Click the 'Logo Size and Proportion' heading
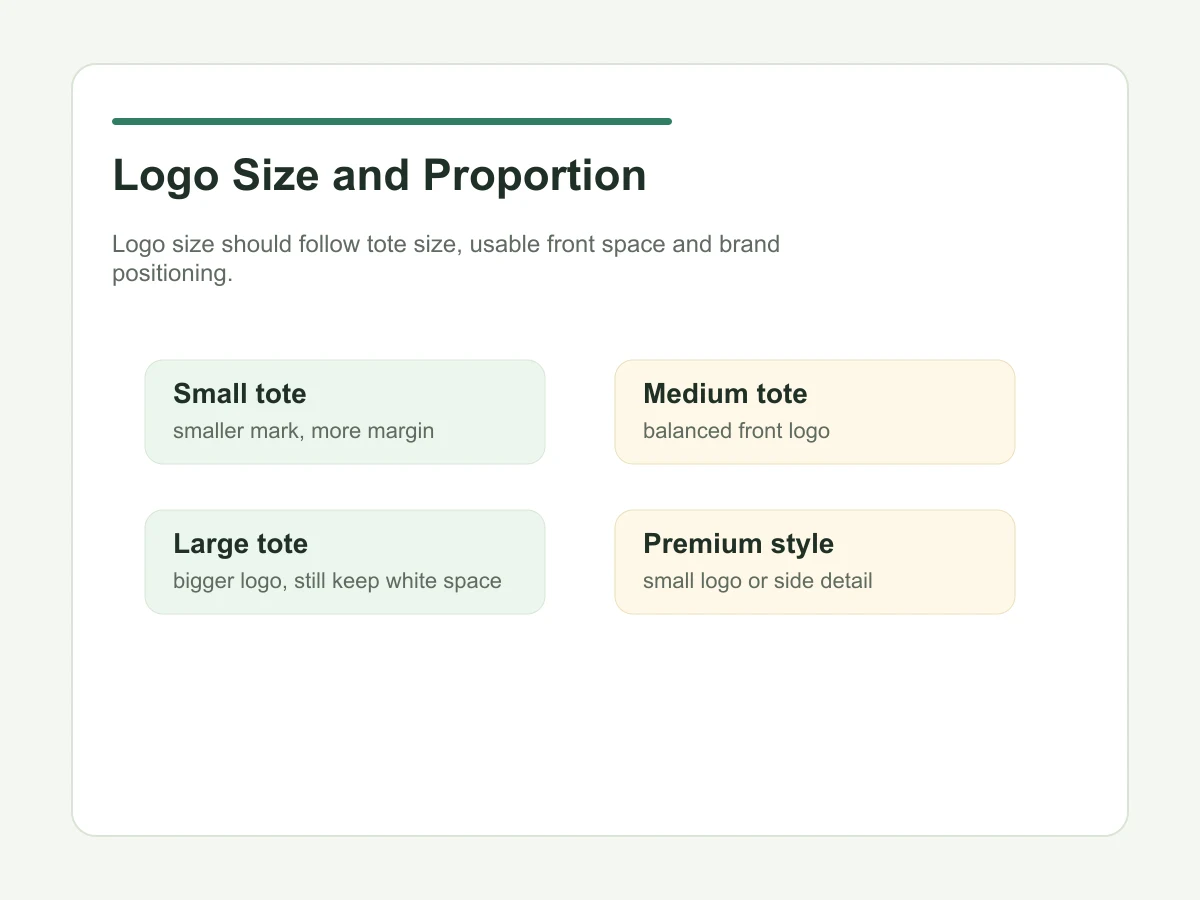1200x900 pixels. [x=379, y=176]
